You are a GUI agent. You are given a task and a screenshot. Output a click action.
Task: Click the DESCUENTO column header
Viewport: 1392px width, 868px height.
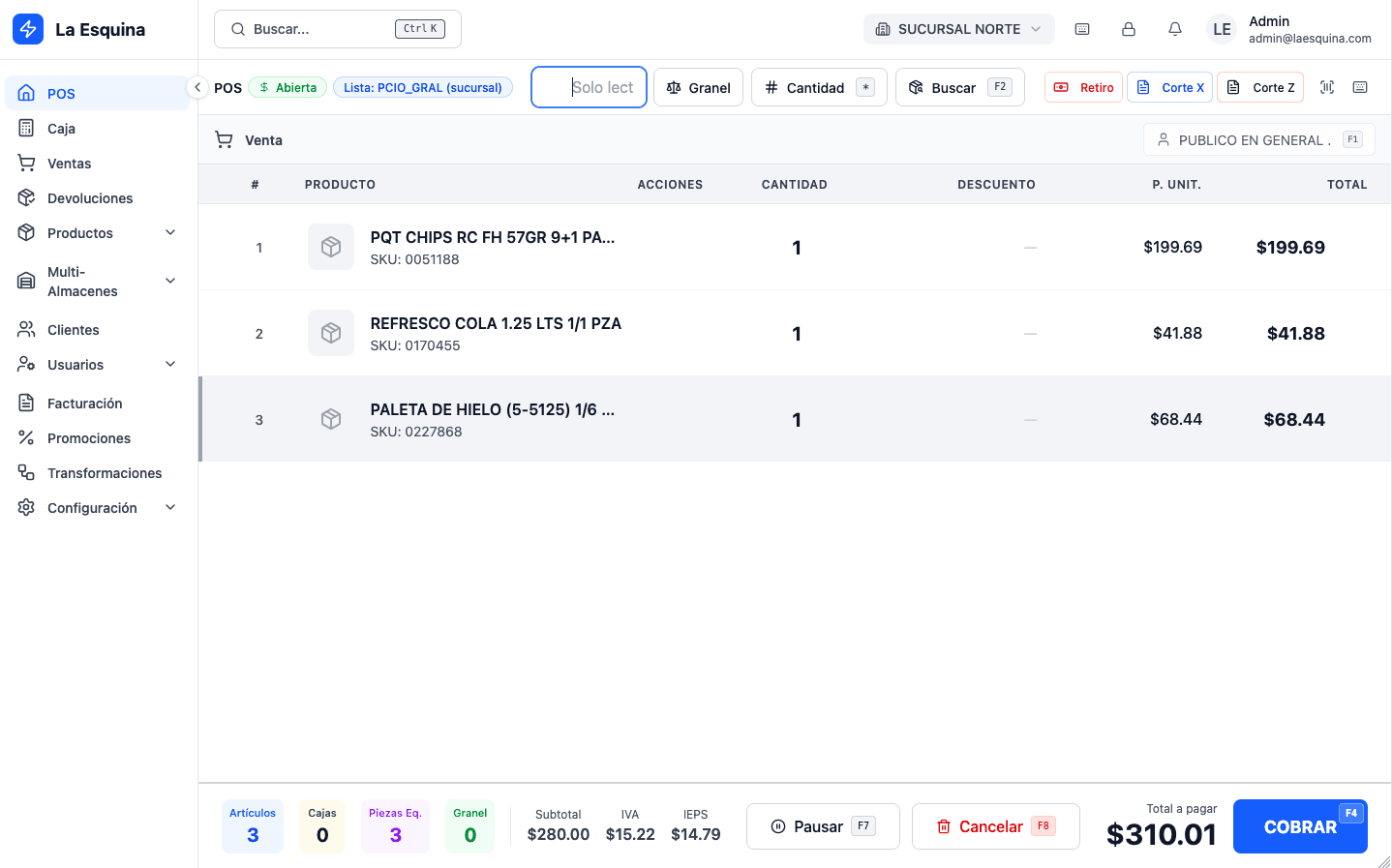[996, 184]
